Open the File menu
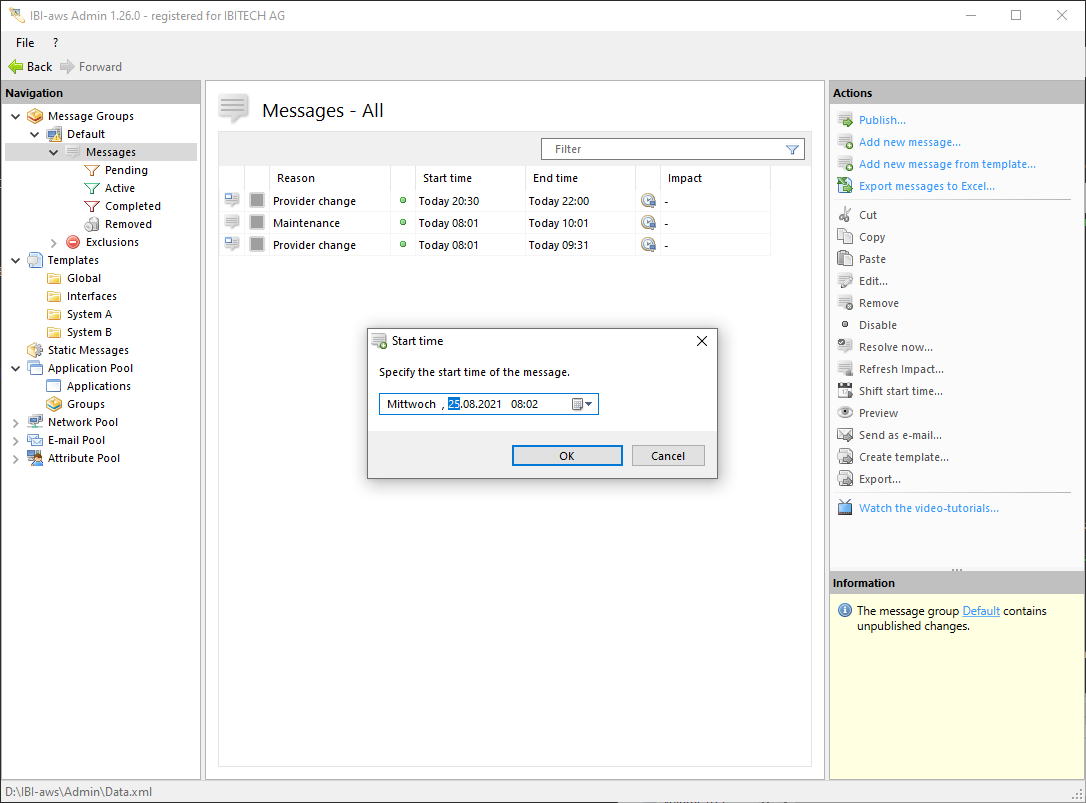 [25, 43]
